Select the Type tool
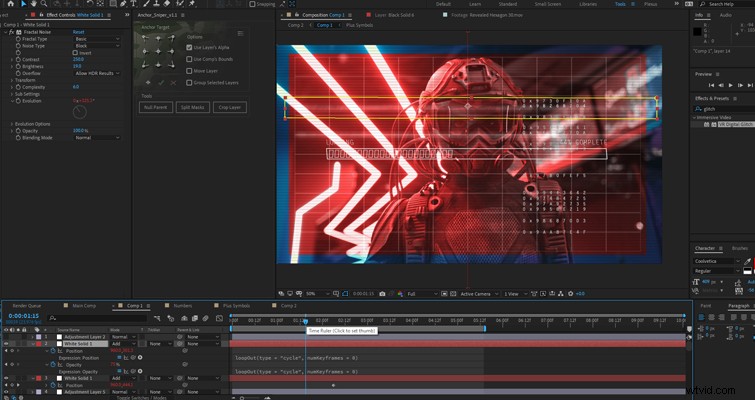 pos(133,4)
